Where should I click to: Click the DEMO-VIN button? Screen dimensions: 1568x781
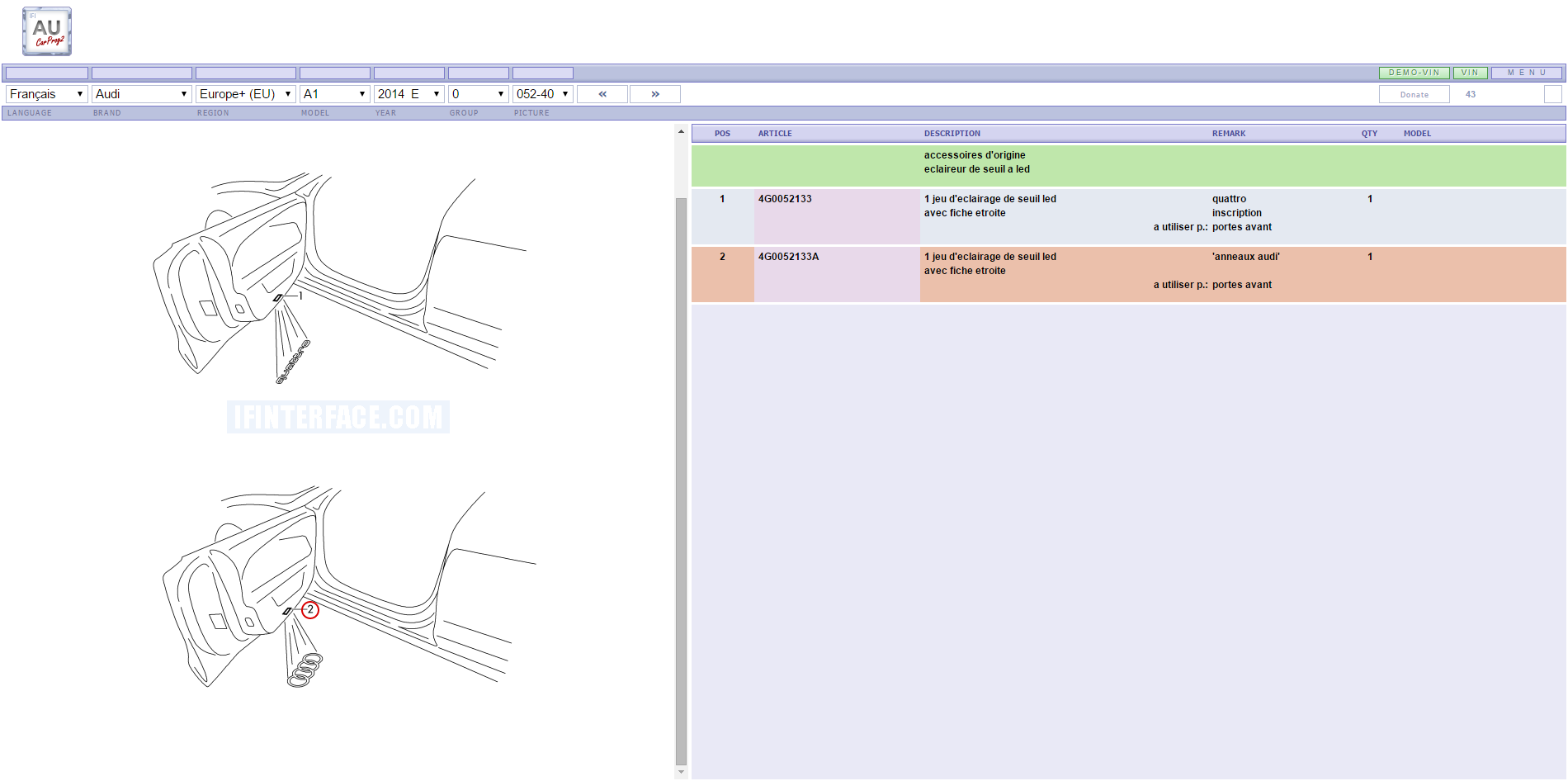point(1414,73)
